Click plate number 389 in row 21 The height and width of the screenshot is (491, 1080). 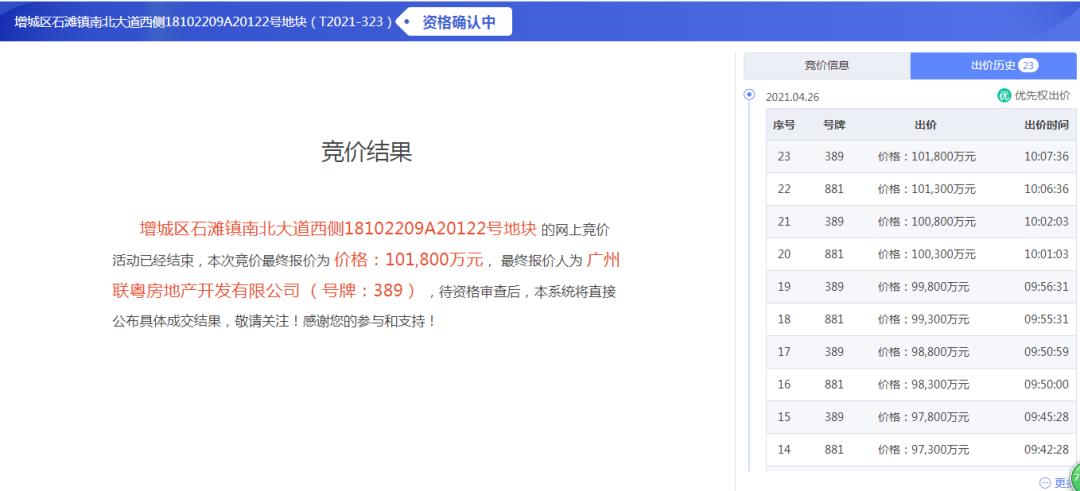pyautogui.click(x=834, y=222)
